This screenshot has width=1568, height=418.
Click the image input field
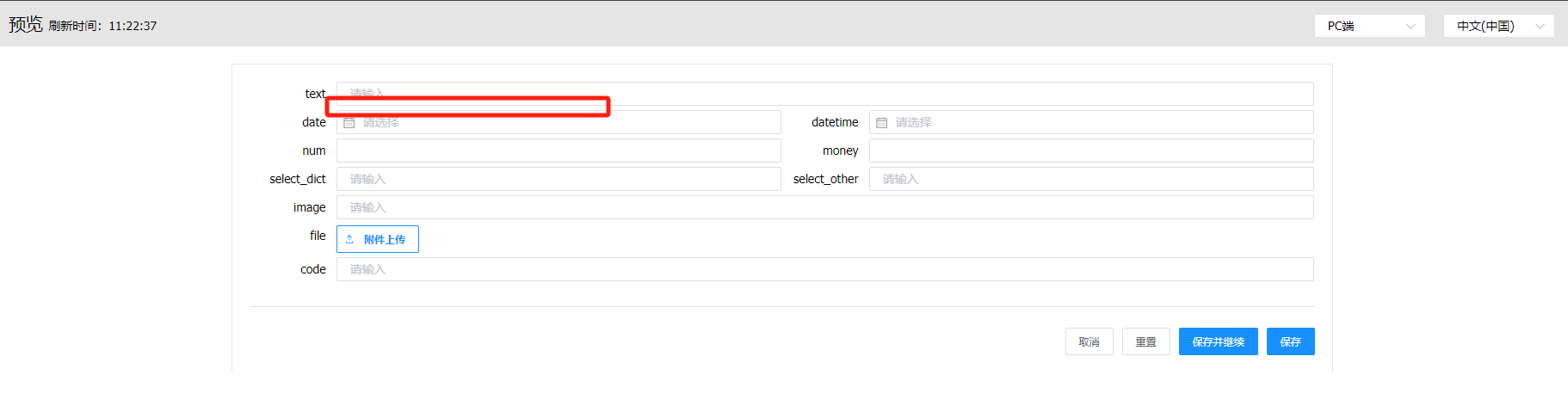(824, 207)
